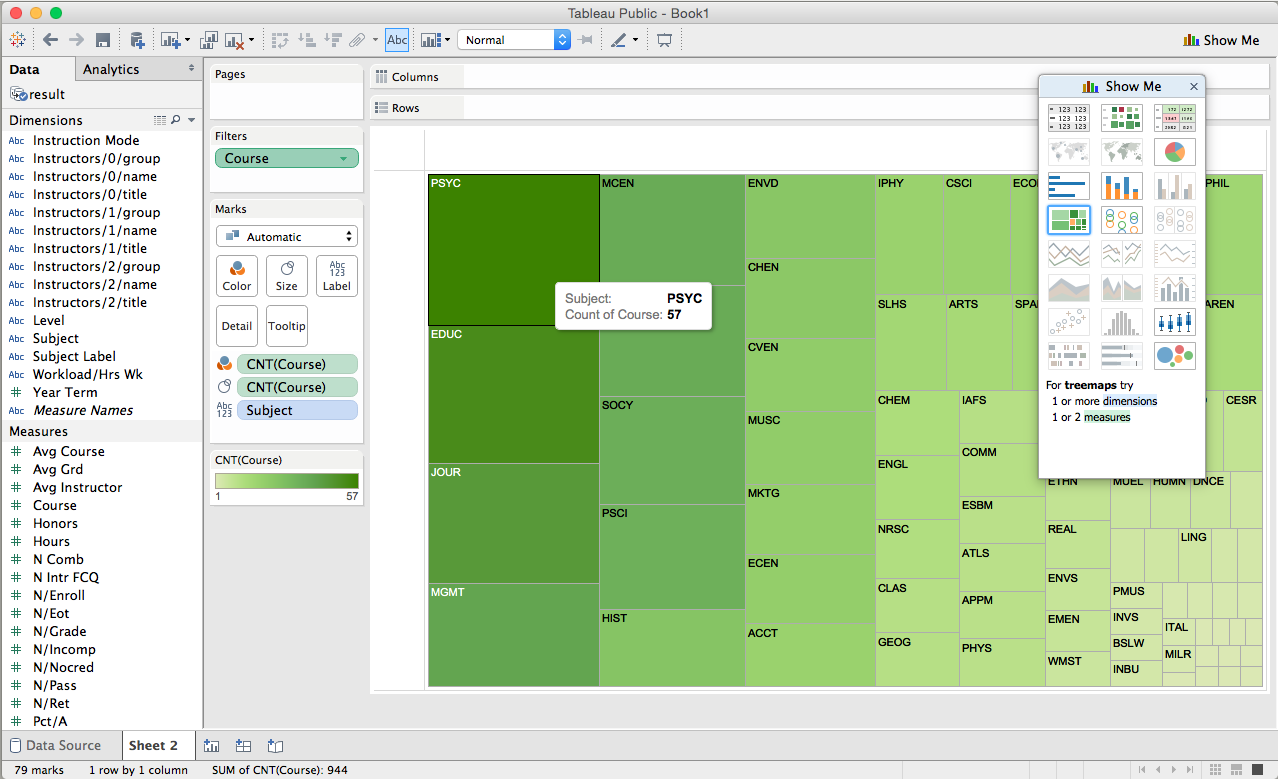Viewport: 1278px width, 779px height.
Task: Open the Automatic mark type dropdown
Action: (x=287, y=237)
